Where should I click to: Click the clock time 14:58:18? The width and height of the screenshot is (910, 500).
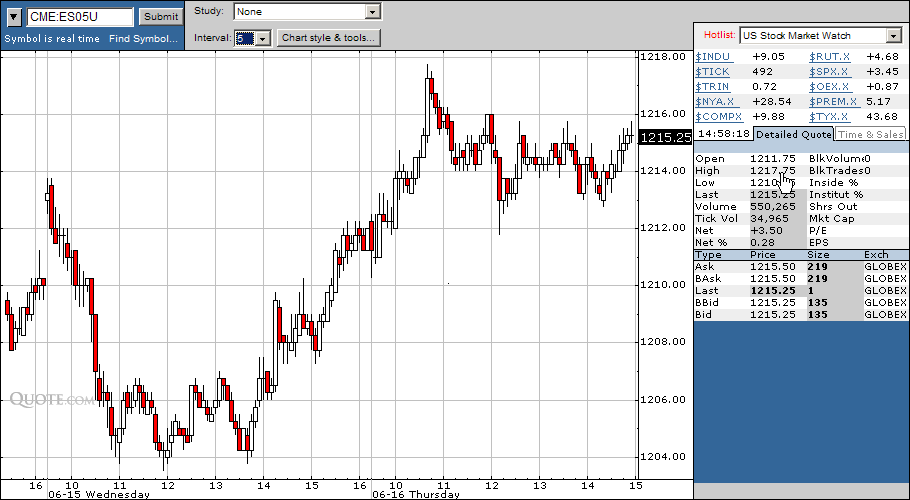click(724, 134)
